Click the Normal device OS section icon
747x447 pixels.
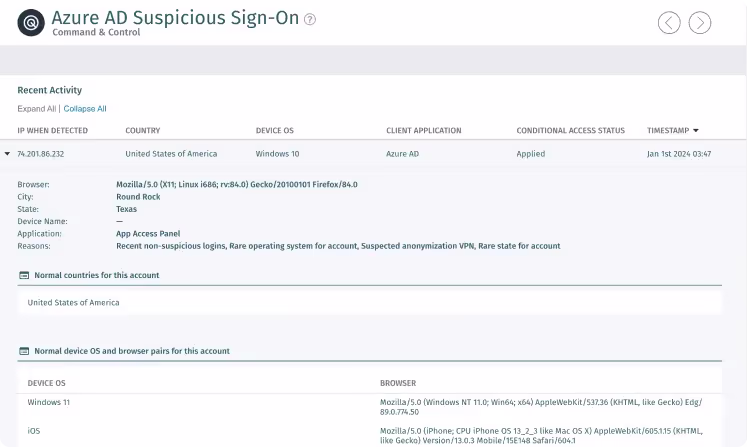point(24,351)
